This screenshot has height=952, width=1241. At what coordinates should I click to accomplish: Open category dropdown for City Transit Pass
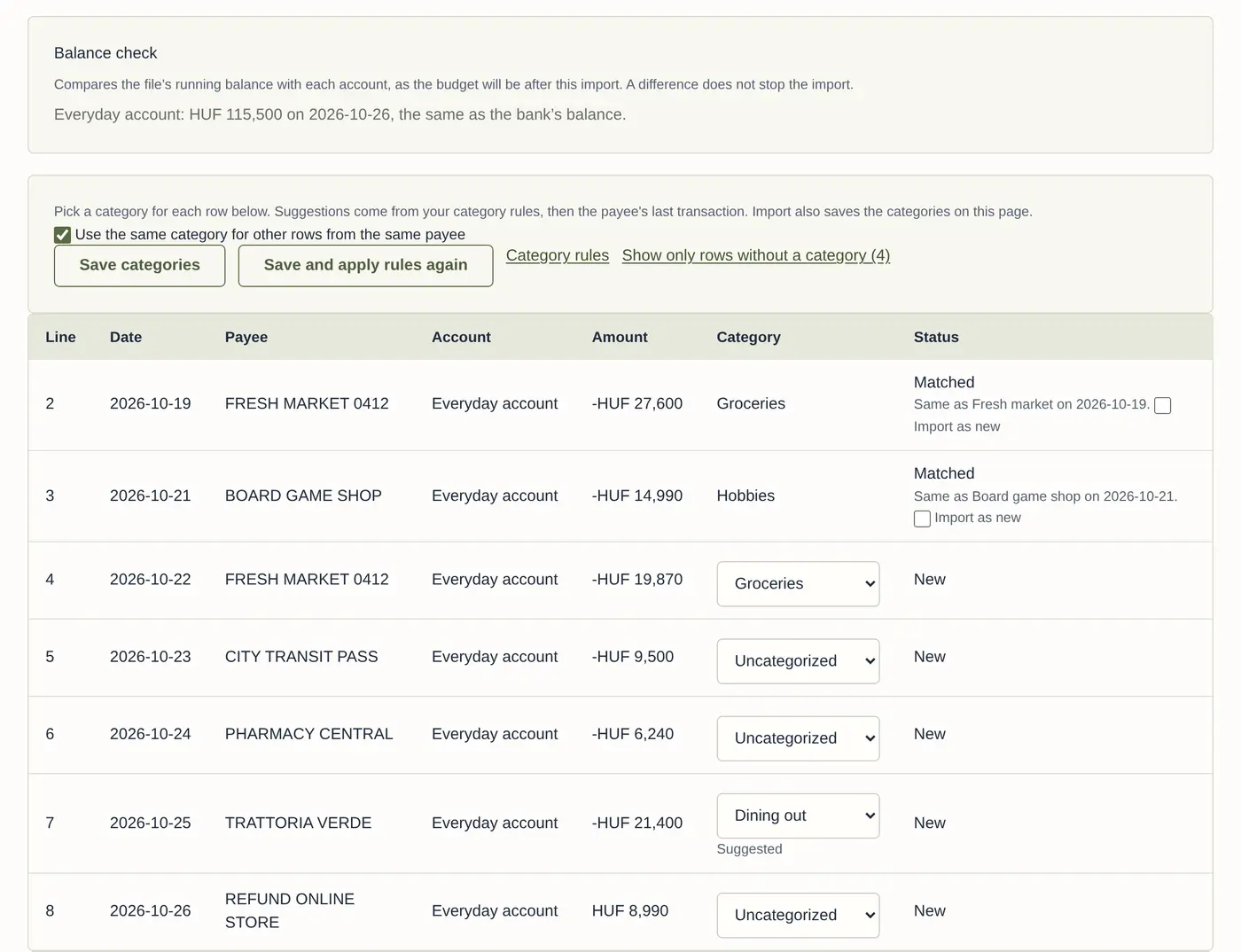tap(798, 661)
